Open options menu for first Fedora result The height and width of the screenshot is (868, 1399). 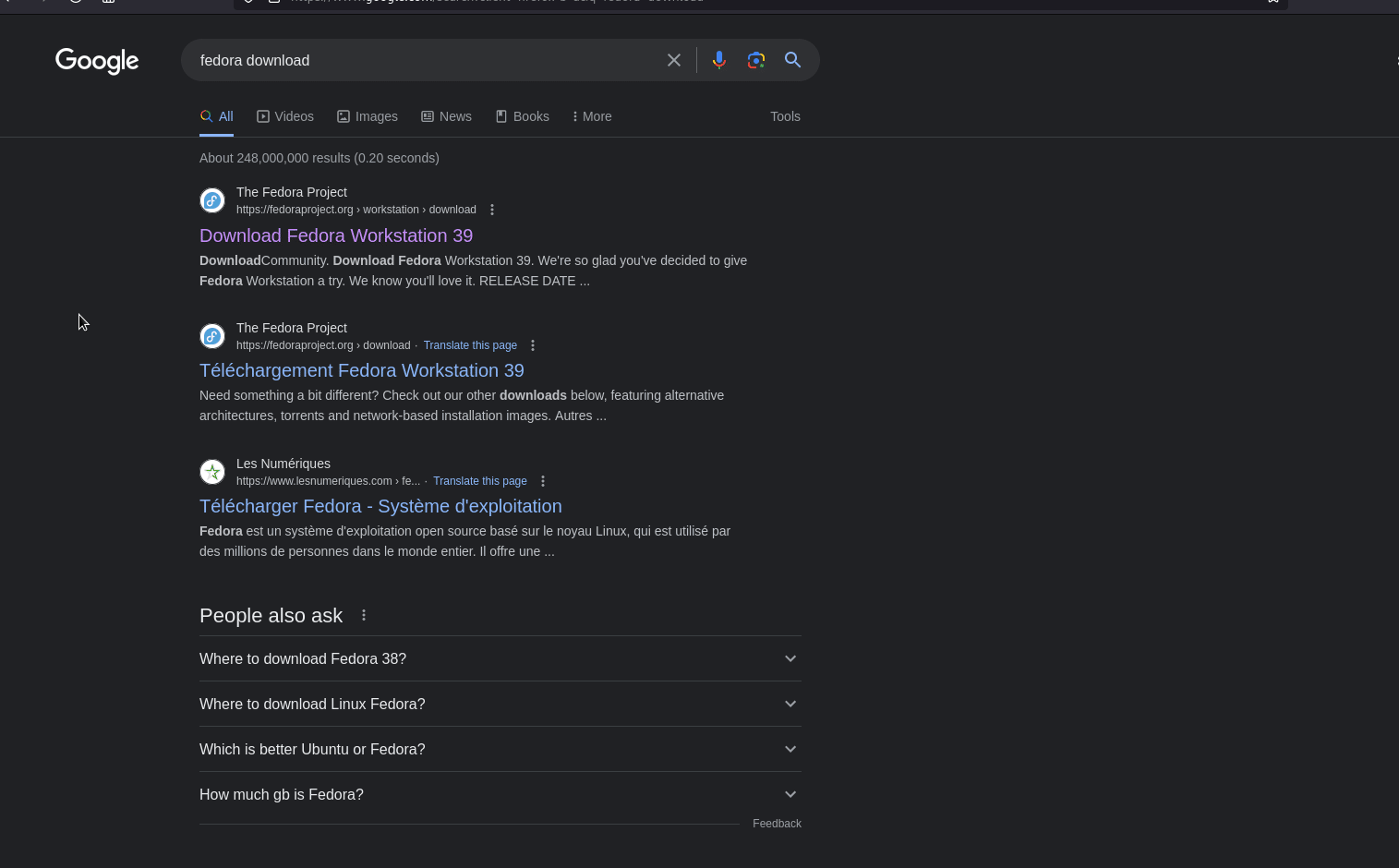492,210
